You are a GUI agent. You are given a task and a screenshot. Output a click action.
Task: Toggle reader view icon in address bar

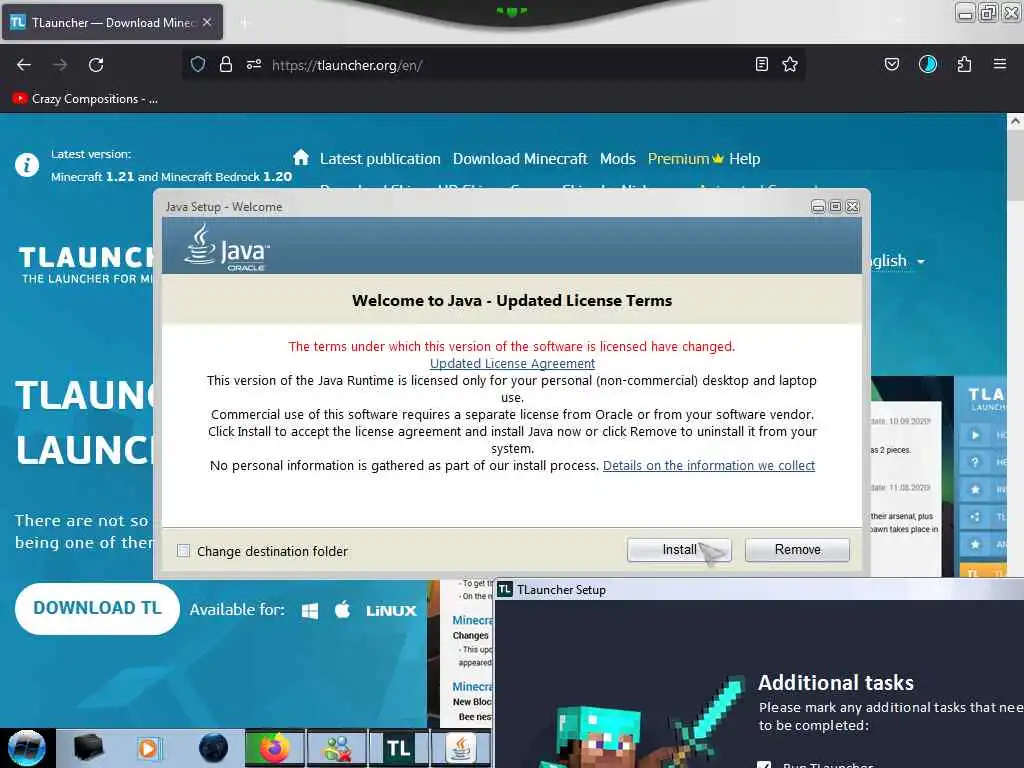[761, 65]
